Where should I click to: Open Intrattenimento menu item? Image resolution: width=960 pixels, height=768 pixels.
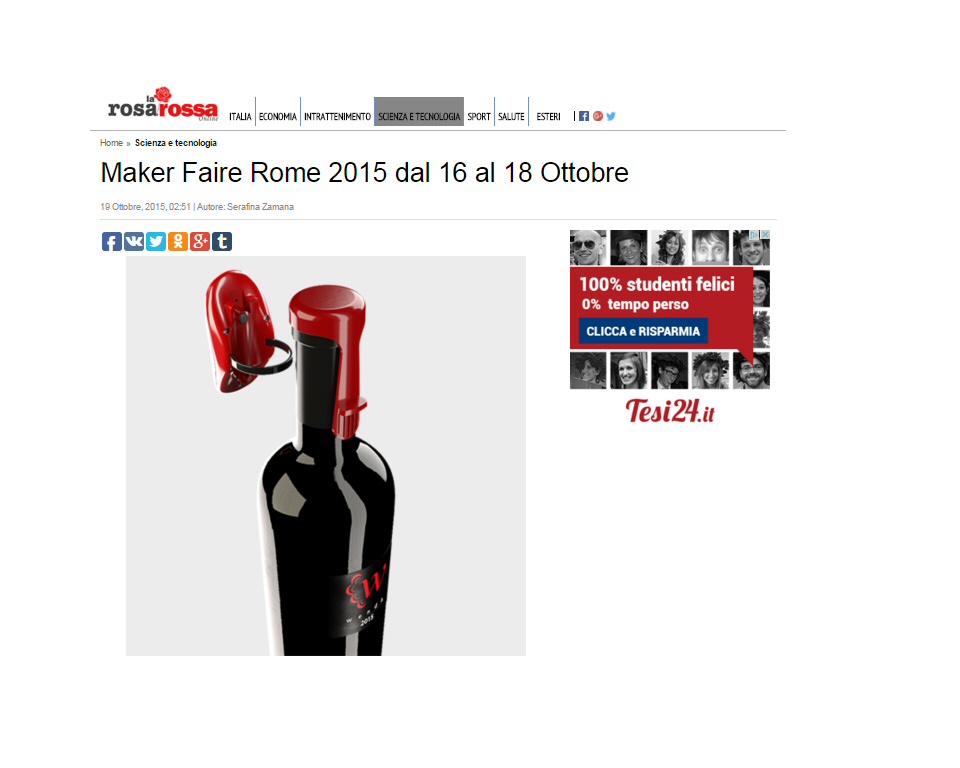click(x=337, y=116)
